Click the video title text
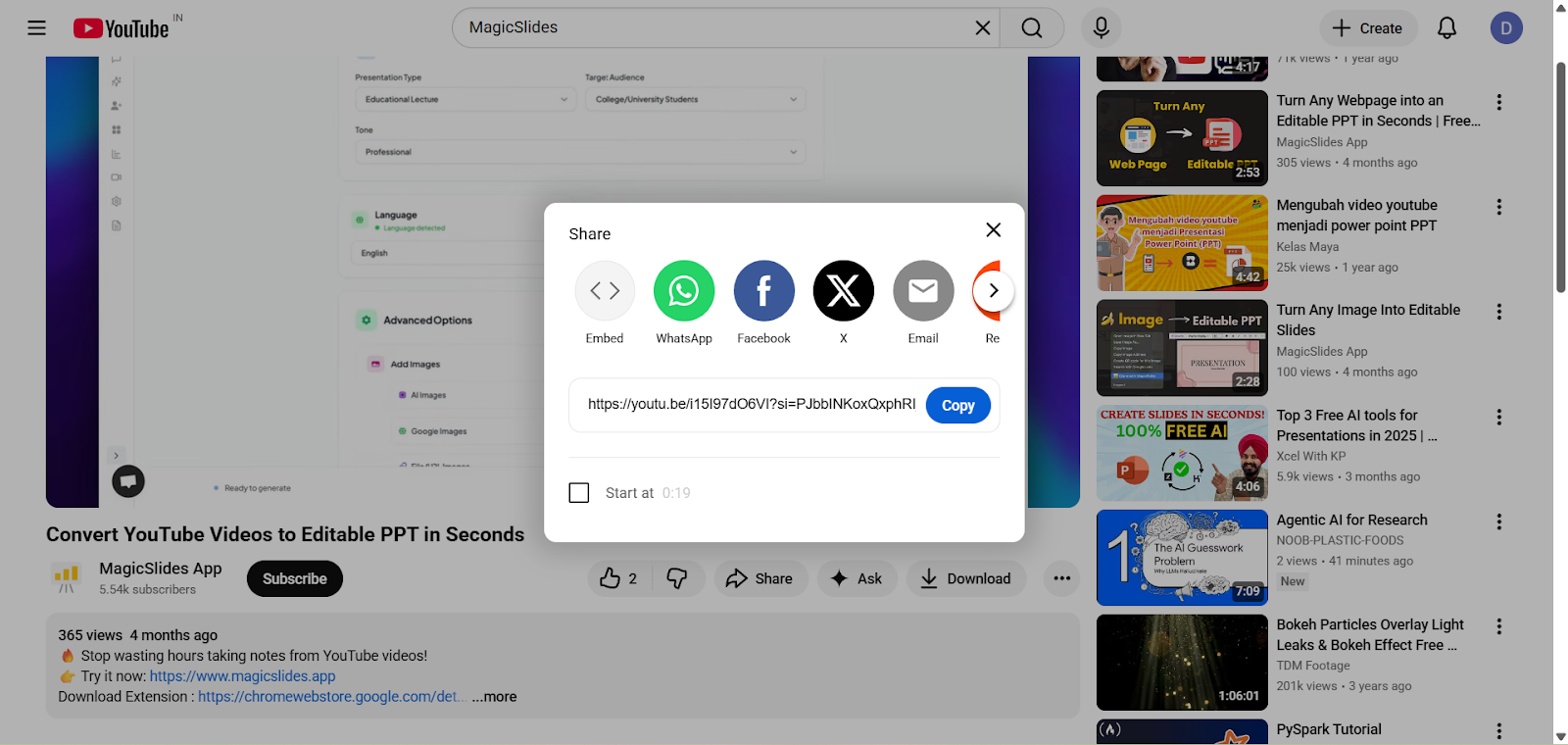Screen dimensions: 1568x745 (285, 534)
